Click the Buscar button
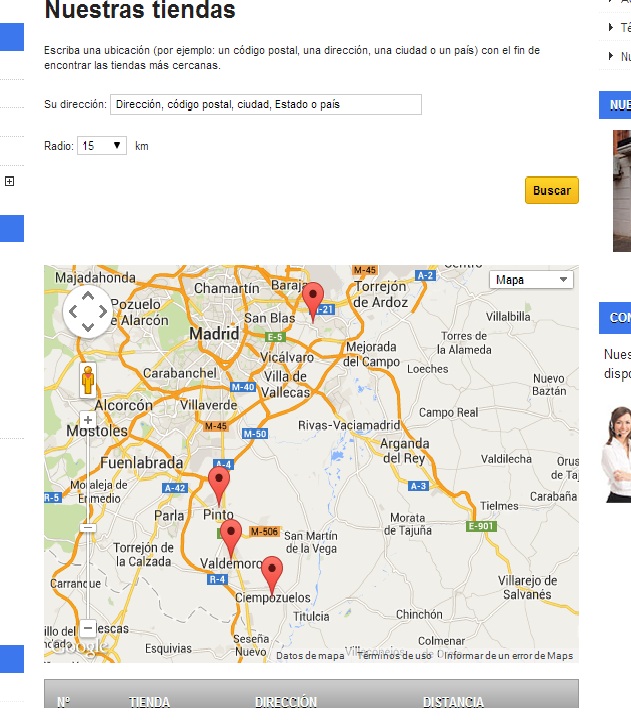631x720 pixels. (552, 190)
